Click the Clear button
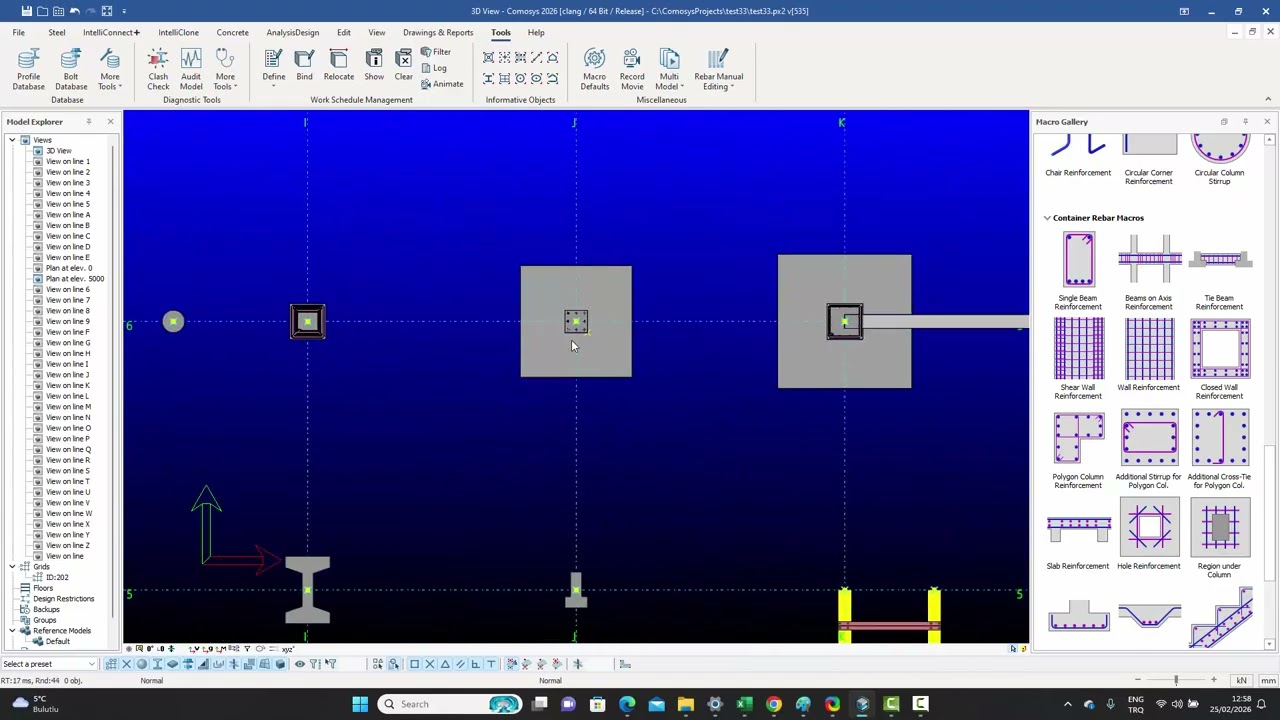This screenshot has width=1280, height=720. click(403, 65)
